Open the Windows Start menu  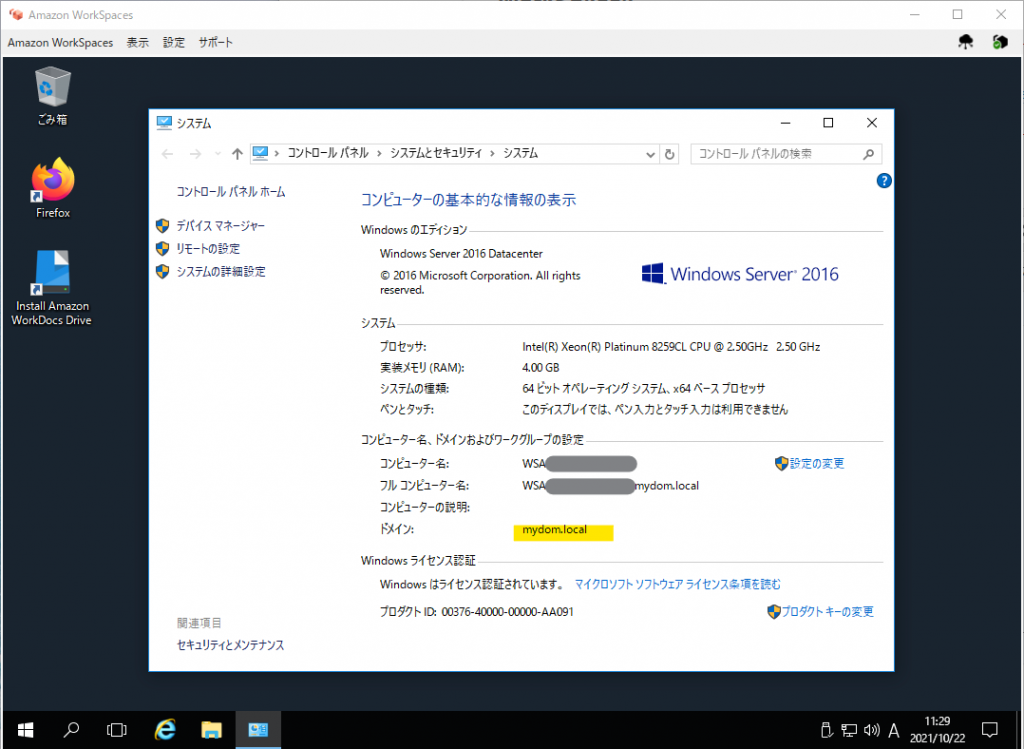click(x=24, y=729)
